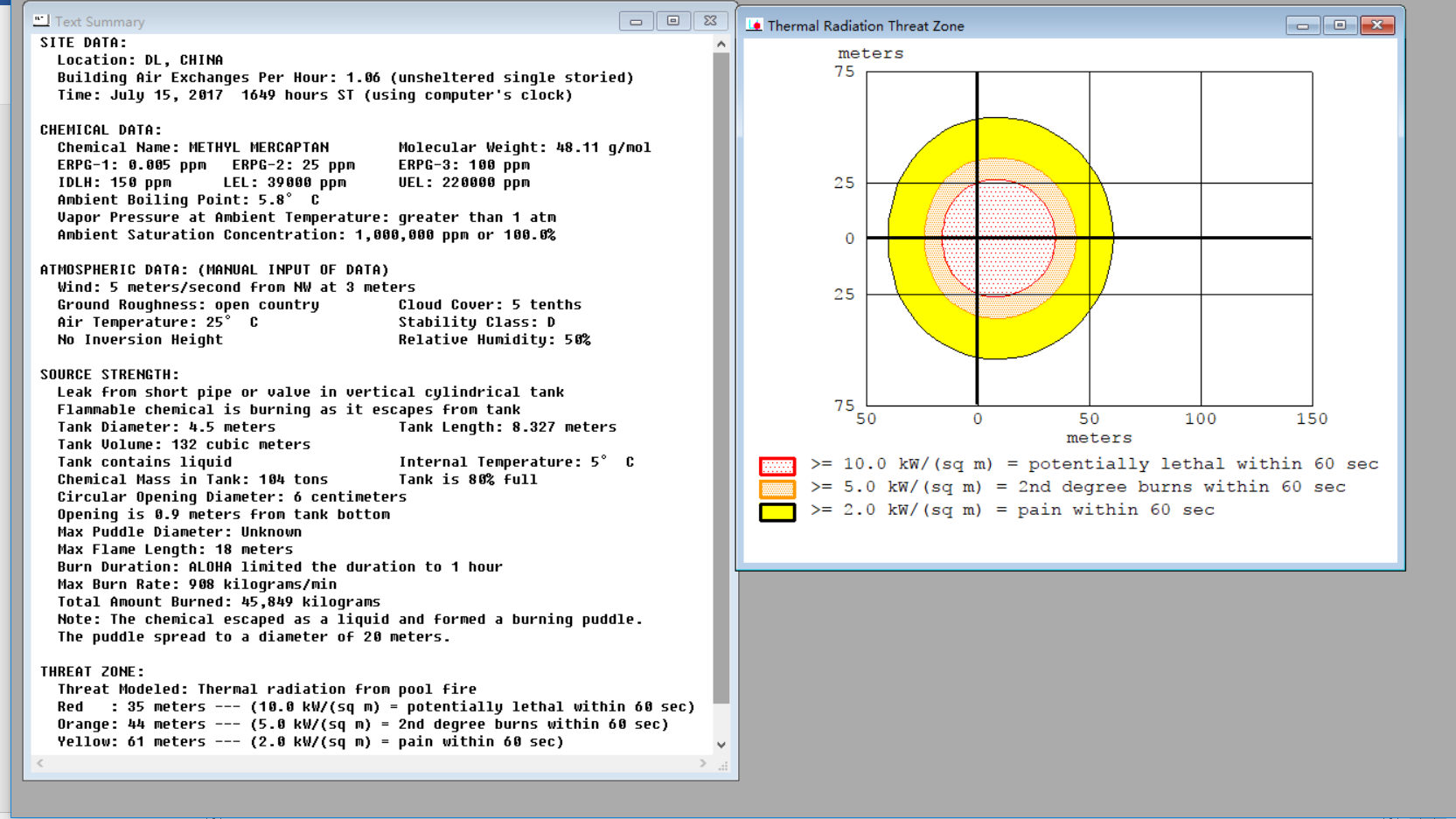The height and width of the screenshot is (819, 1456).
Task: Click the scroll down arrow in Text Summary
Action: (x=721, y=745)
